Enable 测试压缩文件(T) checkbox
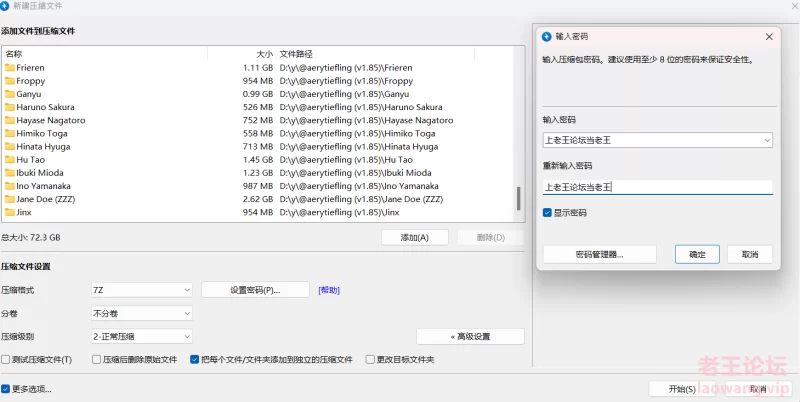The width and height of the screenshot is (800, 402). pyautogui.click(x=6, y=359)
